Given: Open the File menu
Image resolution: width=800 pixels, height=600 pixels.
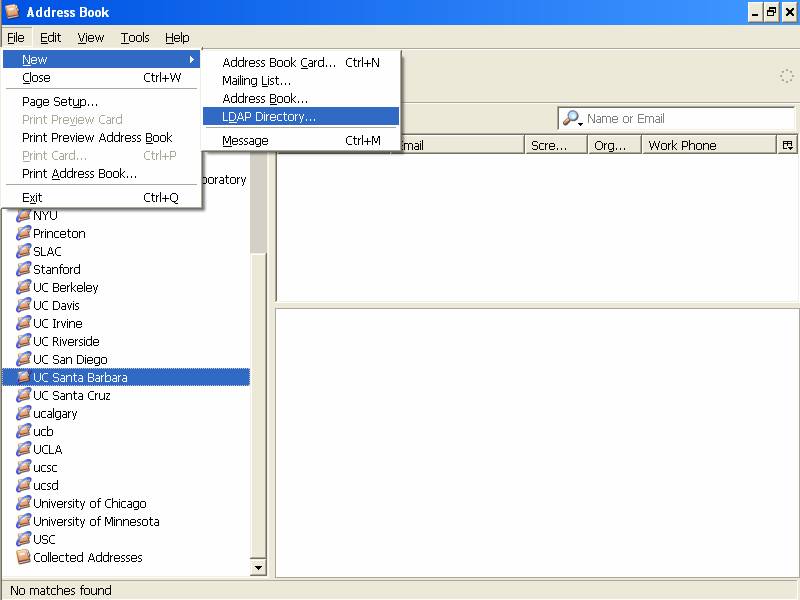Looking at the screenshot, I should (x=16, y=38).
